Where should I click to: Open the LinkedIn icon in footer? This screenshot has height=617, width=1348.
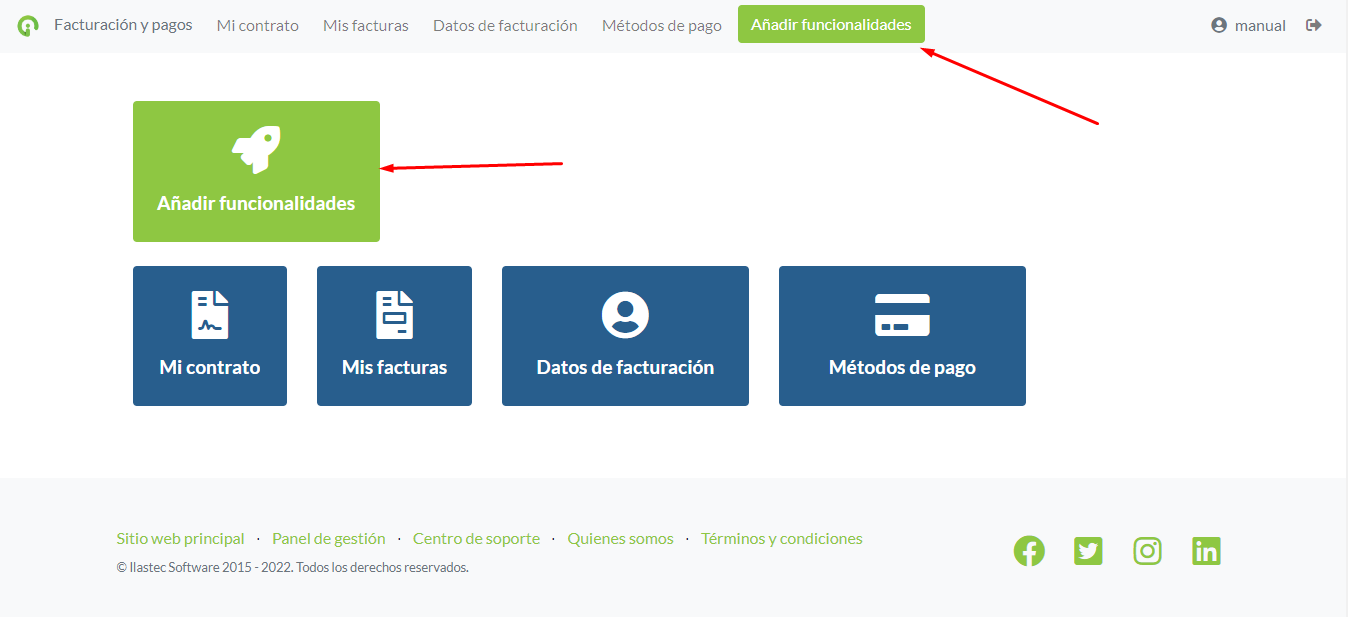[1206, 551]
